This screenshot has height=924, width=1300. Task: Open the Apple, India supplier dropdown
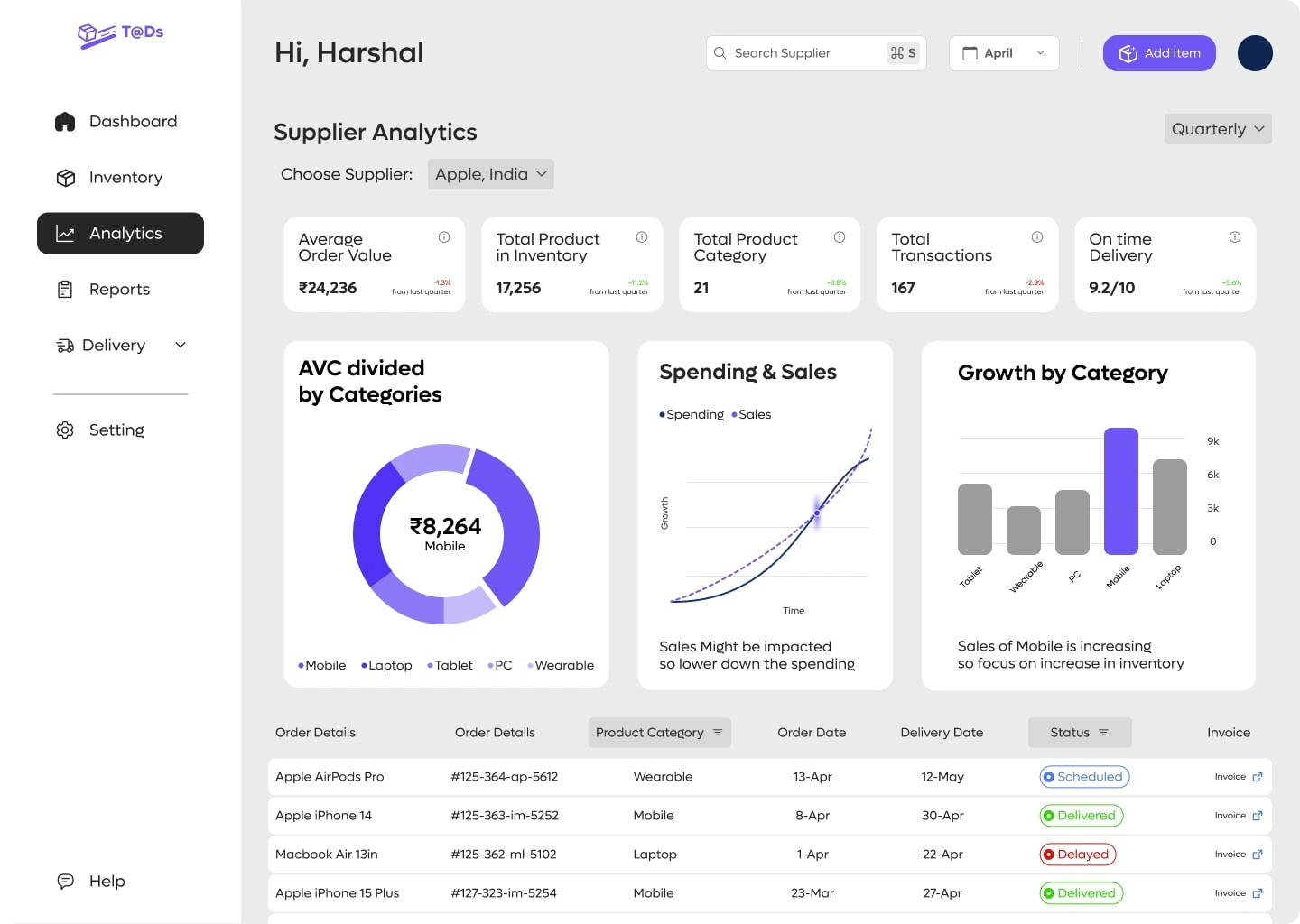pyautogui.click(x=491, y=174)
